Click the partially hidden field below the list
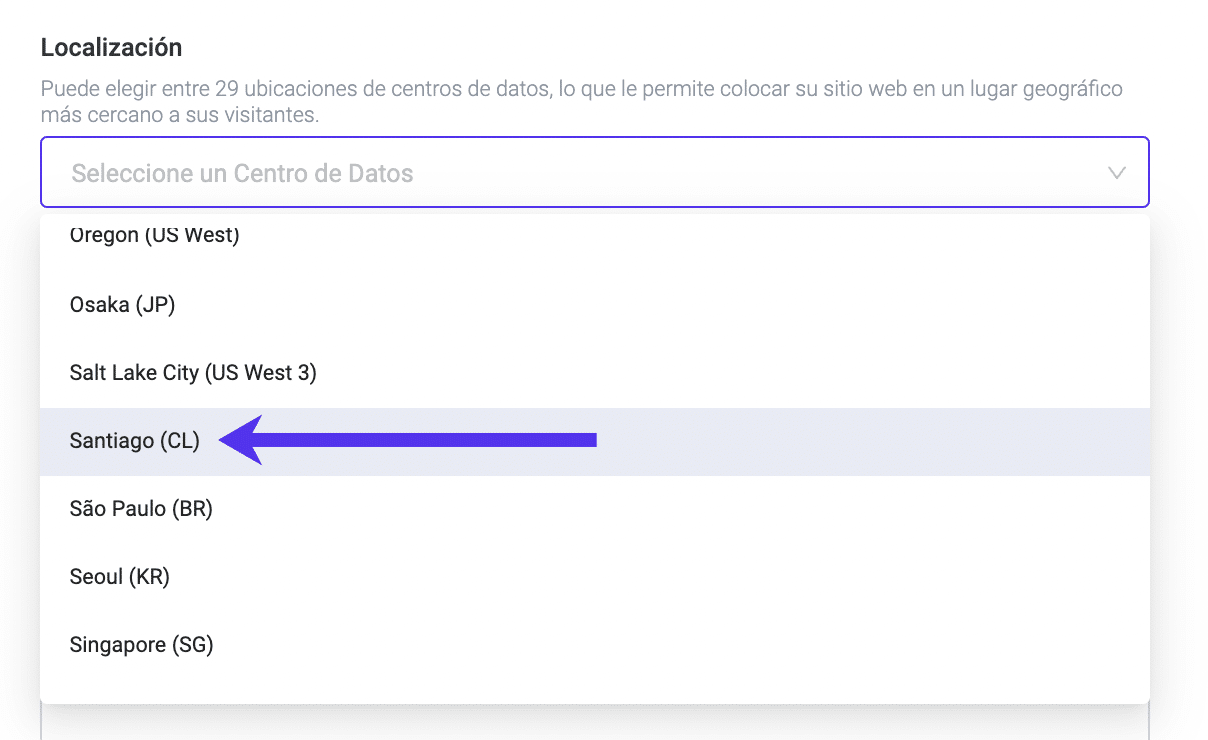The width and height of the screenshot is (1208, 740). tap(594, 722)
